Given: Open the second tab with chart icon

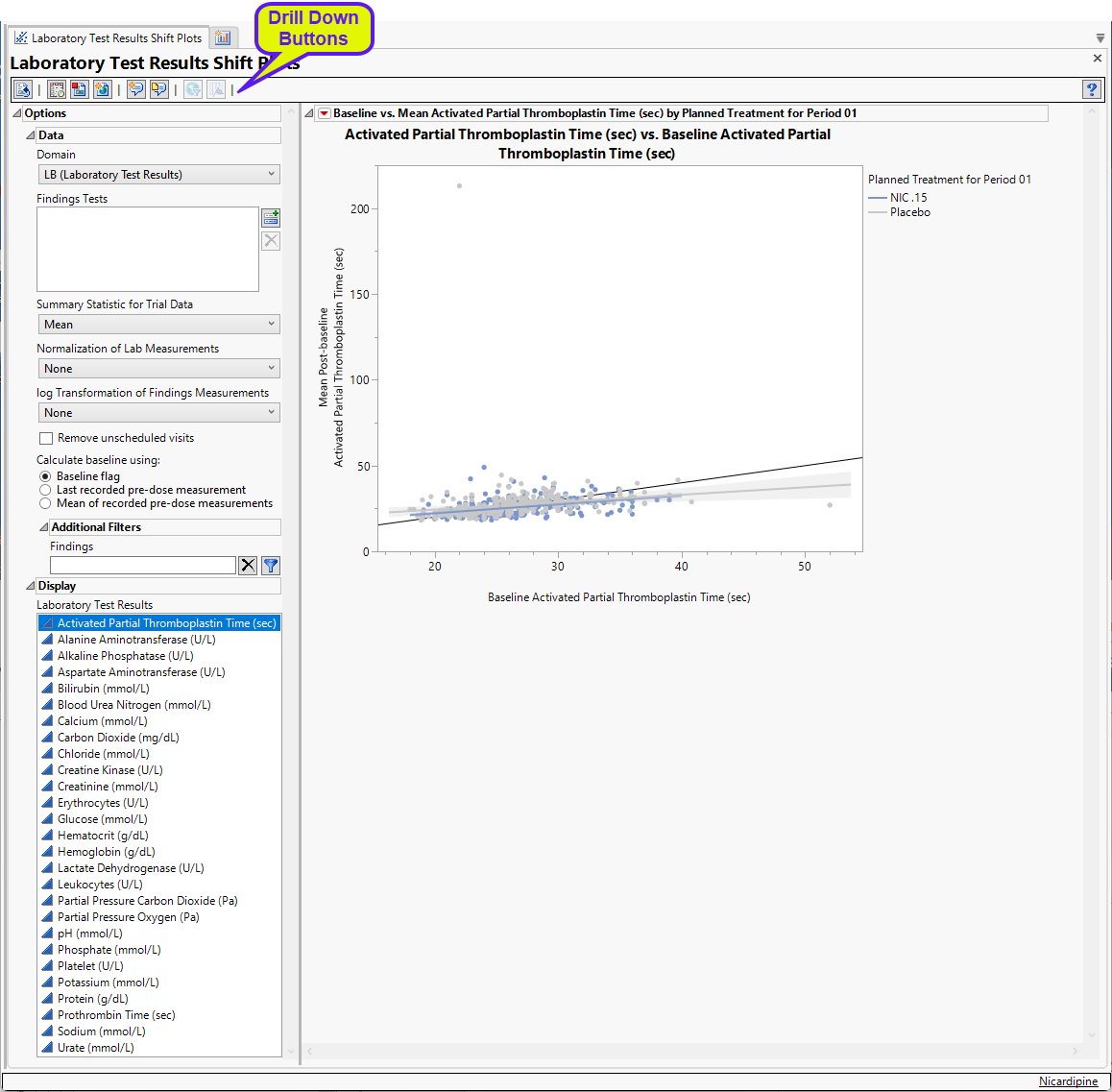Looking at the screenshot, I should click(x=223, y=38).
